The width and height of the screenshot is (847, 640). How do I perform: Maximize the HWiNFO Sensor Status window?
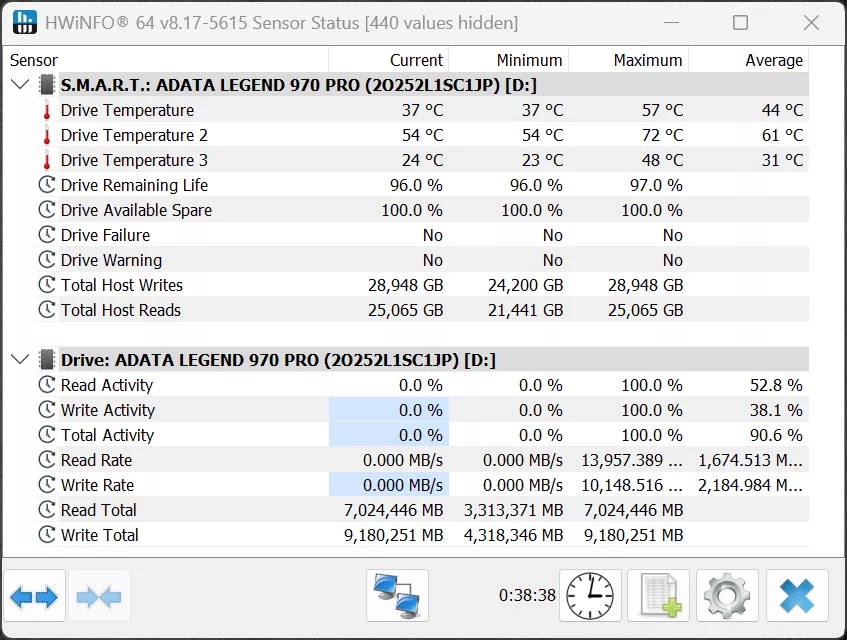[x=740, y=23]
